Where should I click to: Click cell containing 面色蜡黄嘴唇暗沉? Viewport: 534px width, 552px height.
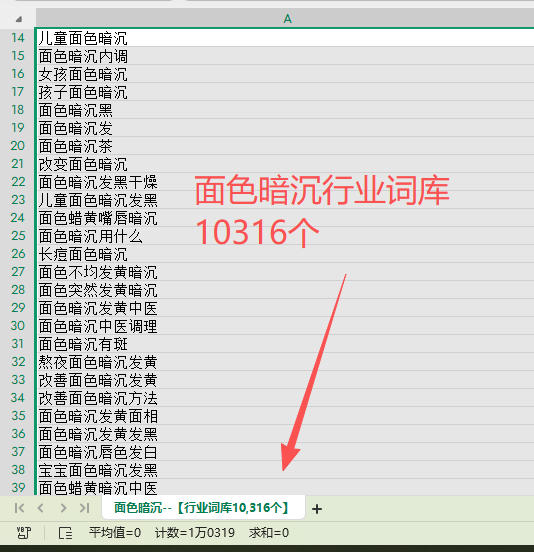[x=285, y=218]
